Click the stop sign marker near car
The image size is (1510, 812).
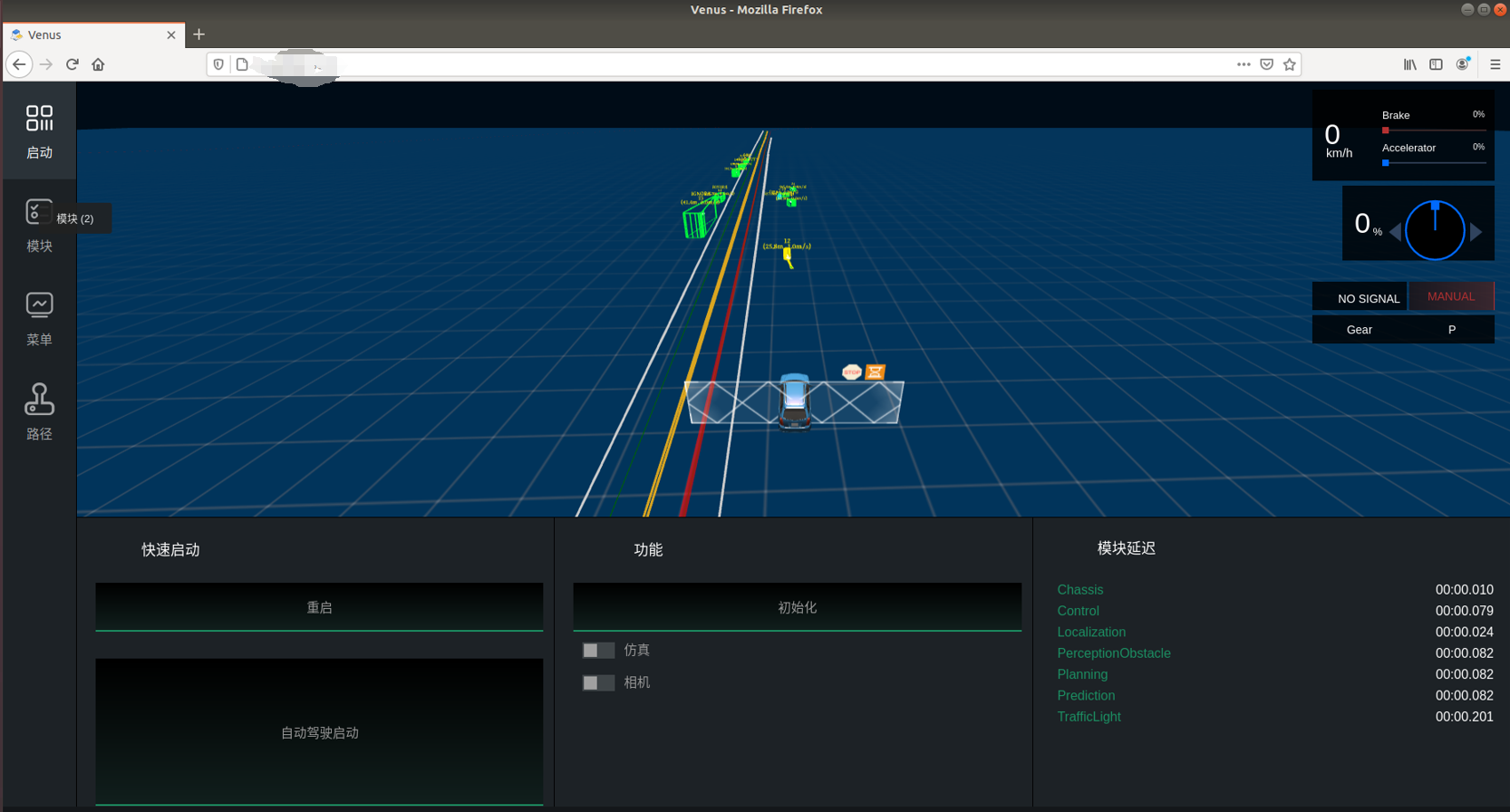851,372
